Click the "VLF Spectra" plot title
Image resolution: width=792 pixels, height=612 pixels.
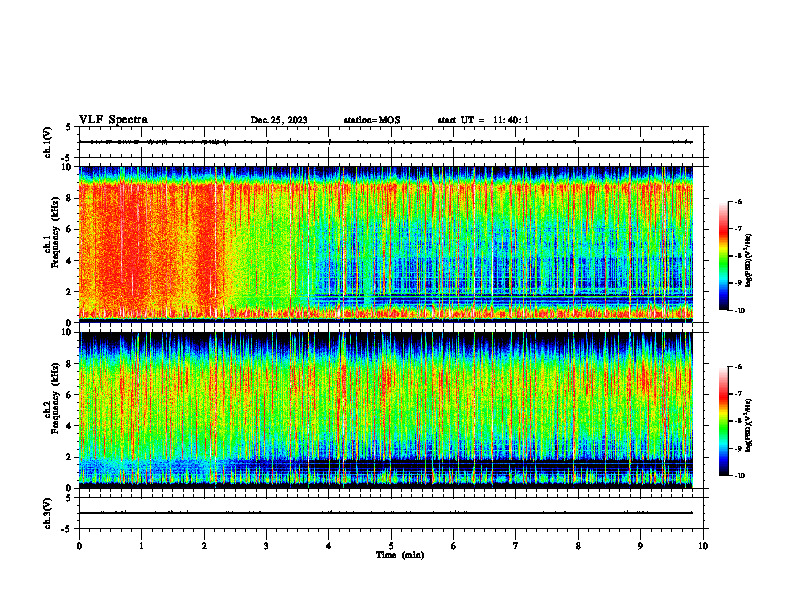(113, 120)
